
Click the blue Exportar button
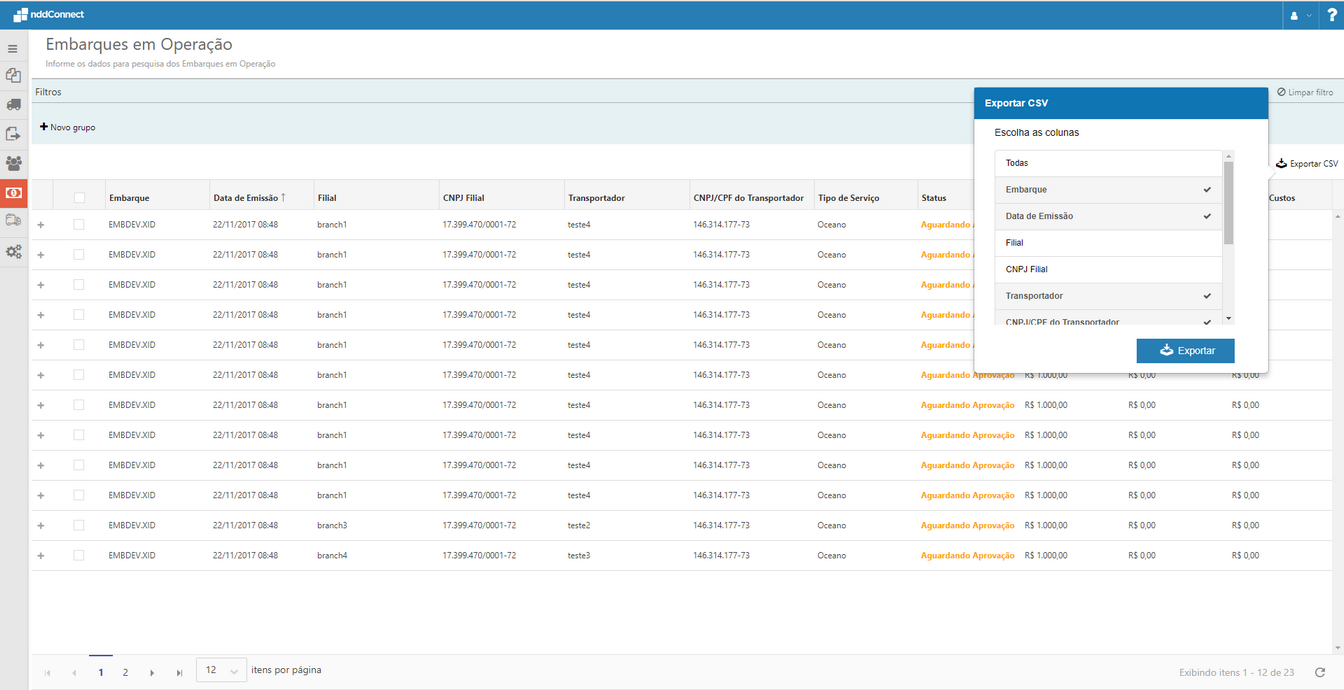click(x=1185, y=351)
